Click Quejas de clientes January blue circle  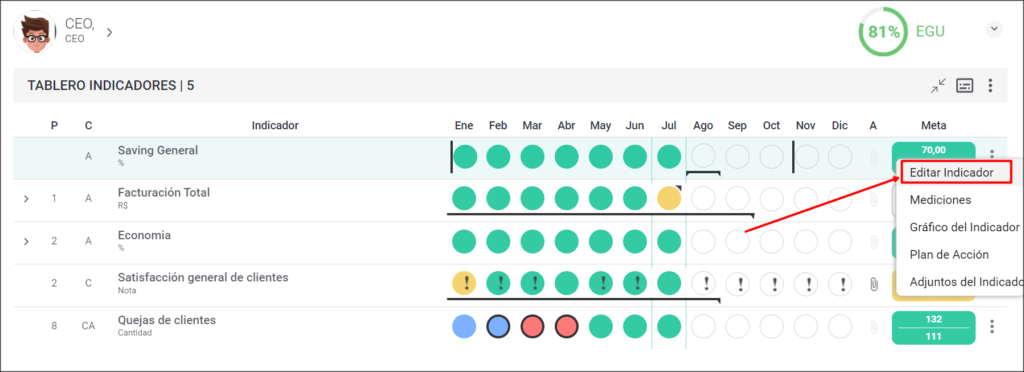(x=464, y=326)
